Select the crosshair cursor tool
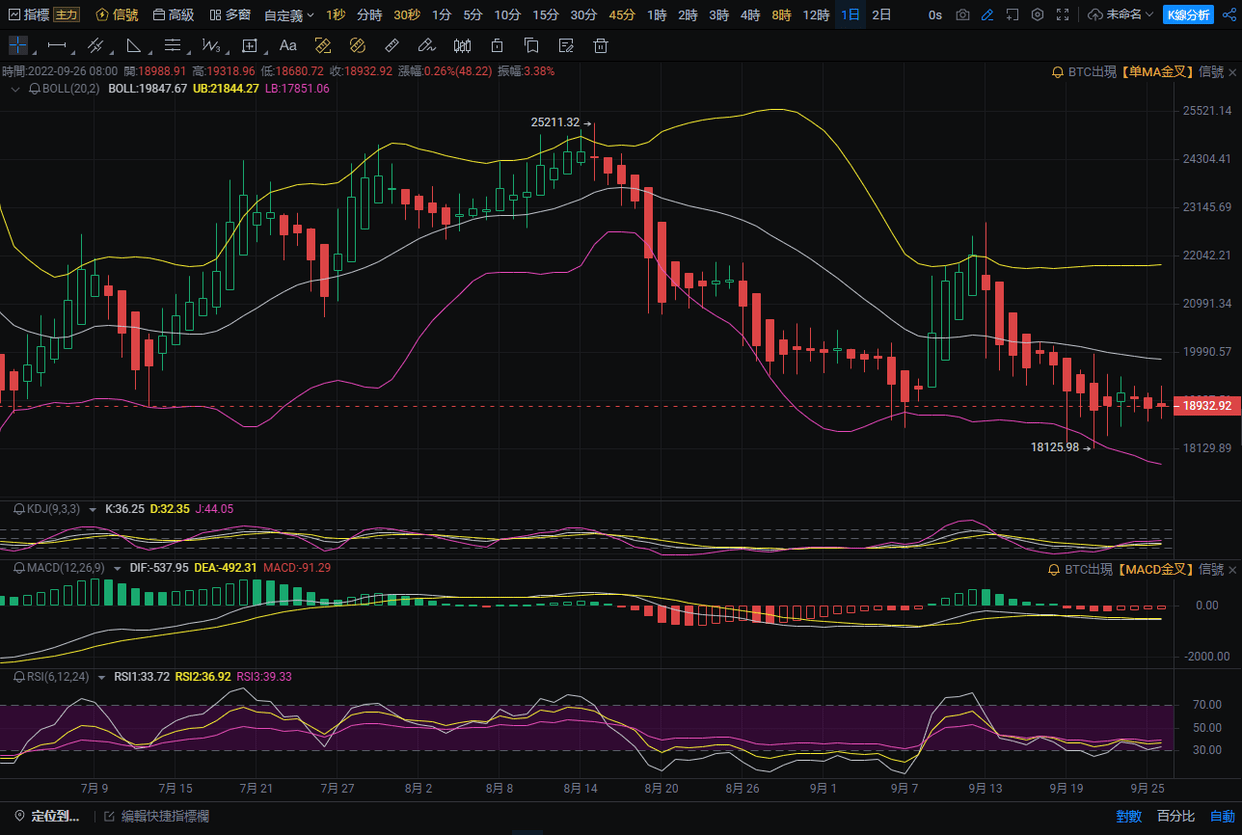This screenshot has height=835, width=1242. point(19,45)
